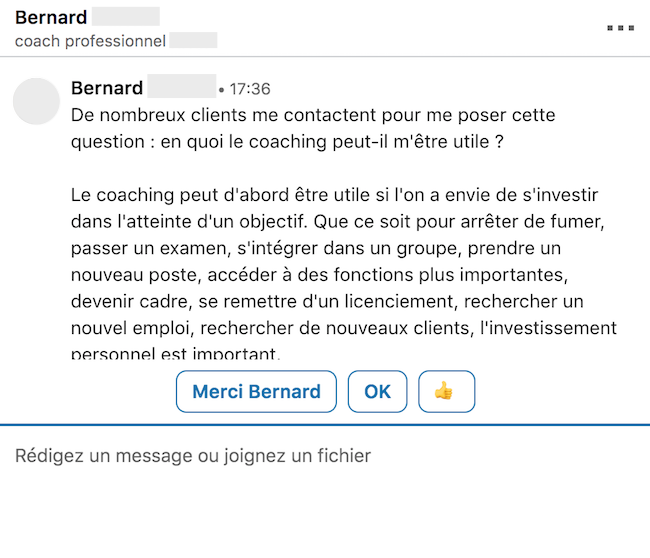The height and width of the screenshot is (558, 650).
Task: Click the line "question : en quoi le coaching"
Action: pyautogui.click(x=286, y=142)
